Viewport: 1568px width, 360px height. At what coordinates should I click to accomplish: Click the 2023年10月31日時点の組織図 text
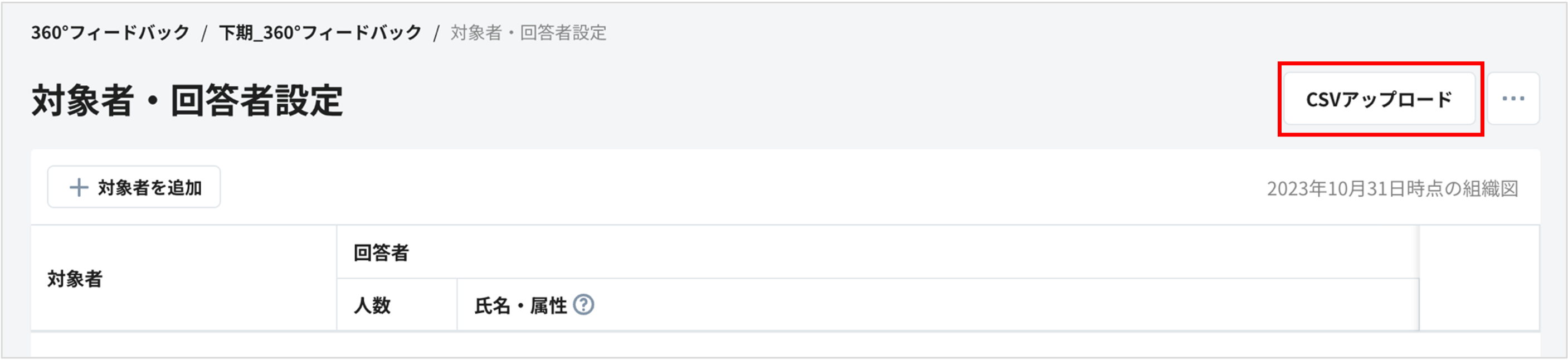click(x=1392, y=189)
